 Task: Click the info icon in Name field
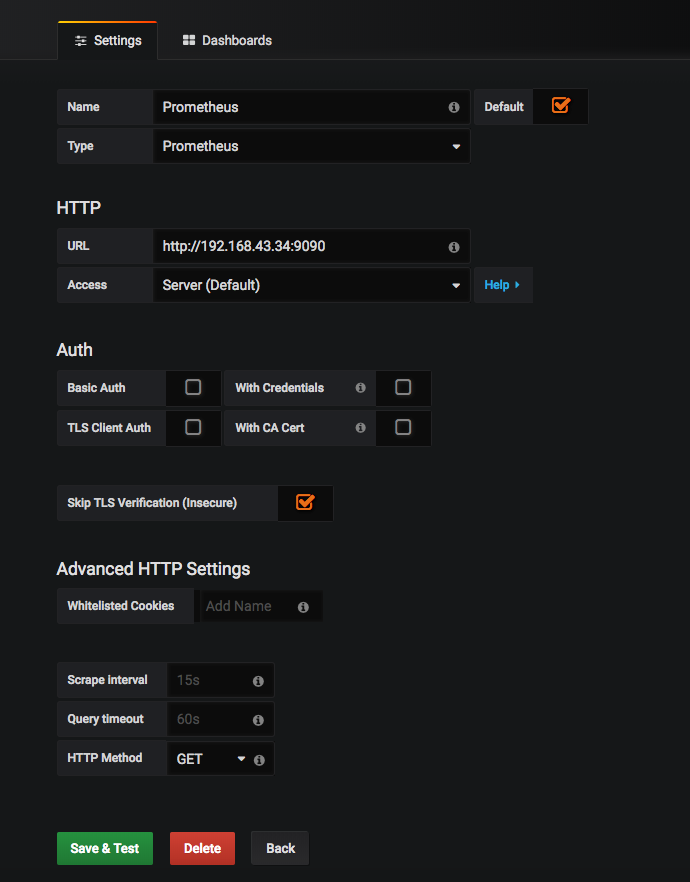coord(454,107)
